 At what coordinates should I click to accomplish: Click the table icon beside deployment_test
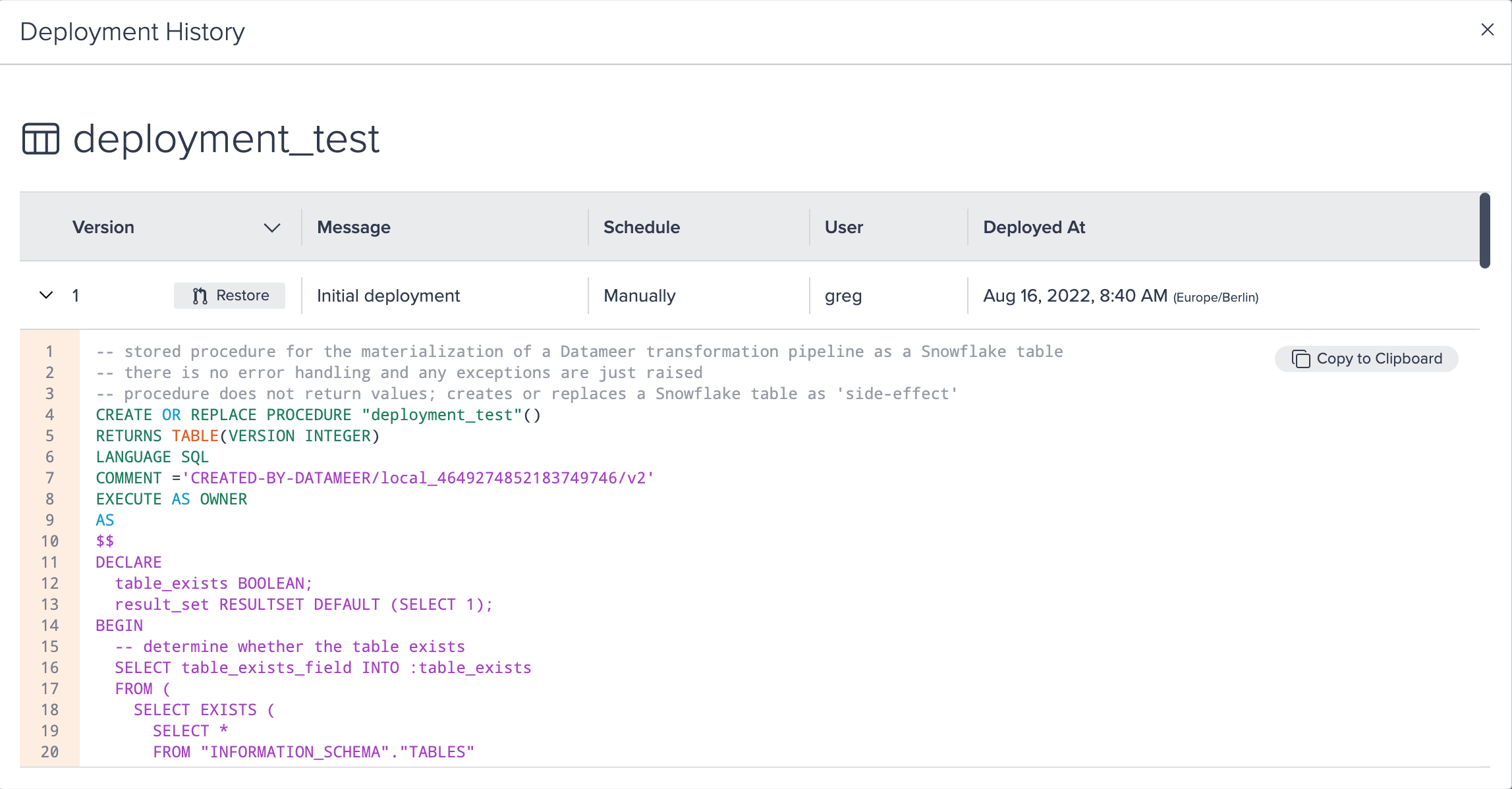pos(41,139)
